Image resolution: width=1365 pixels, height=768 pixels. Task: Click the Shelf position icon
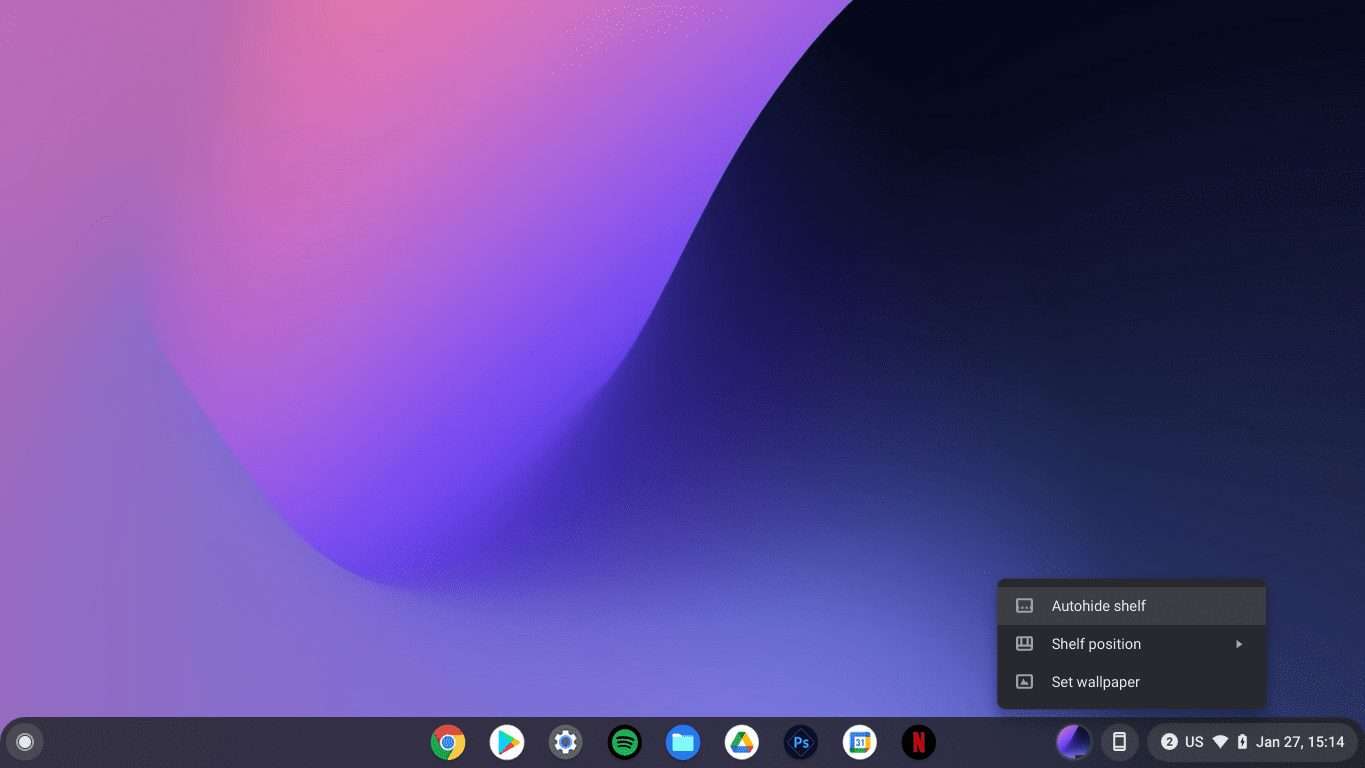point(1024,644)
